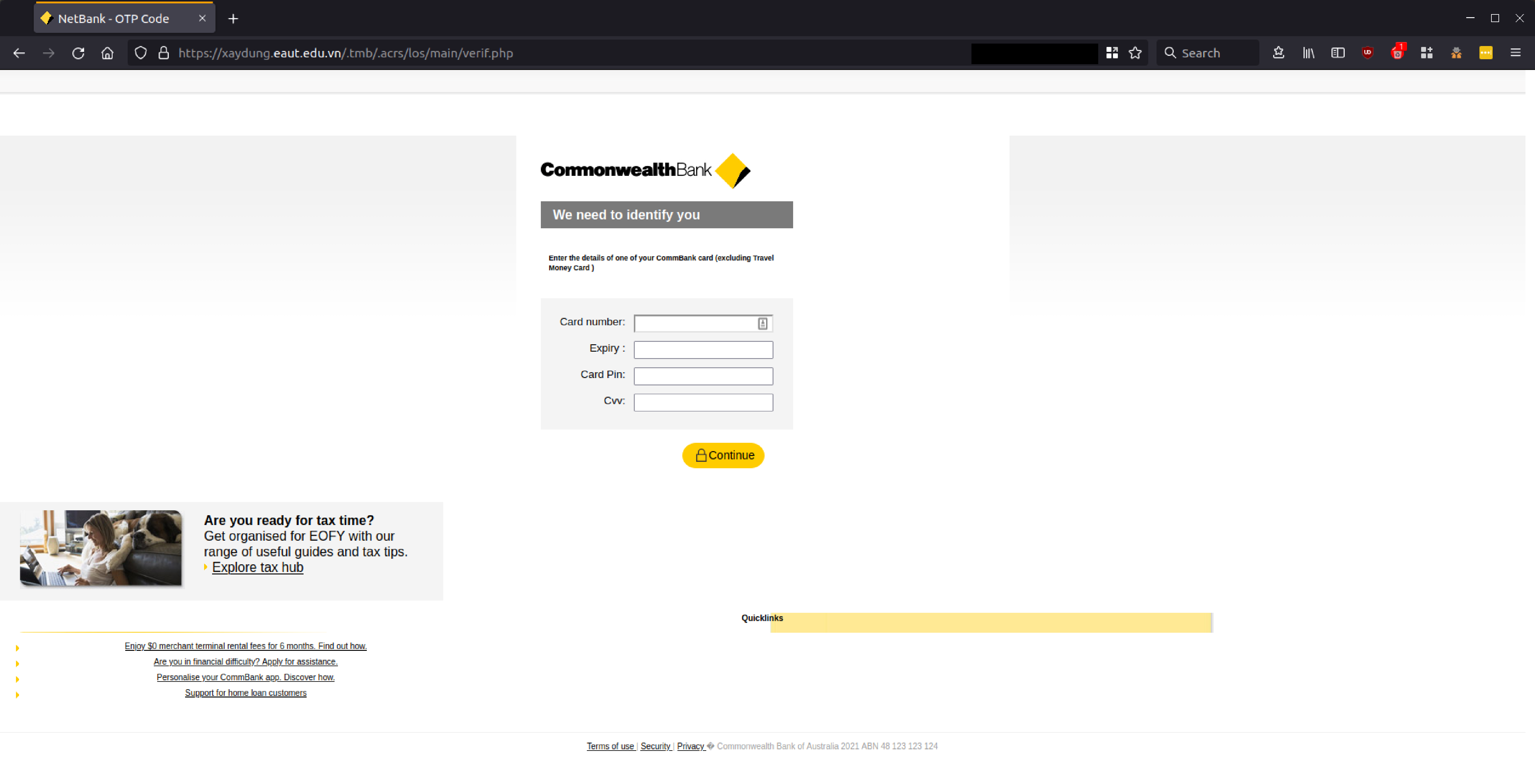Open the uBlock Origin extension
Viewport: 1535px width, 784px height.
pos(1367,53)
